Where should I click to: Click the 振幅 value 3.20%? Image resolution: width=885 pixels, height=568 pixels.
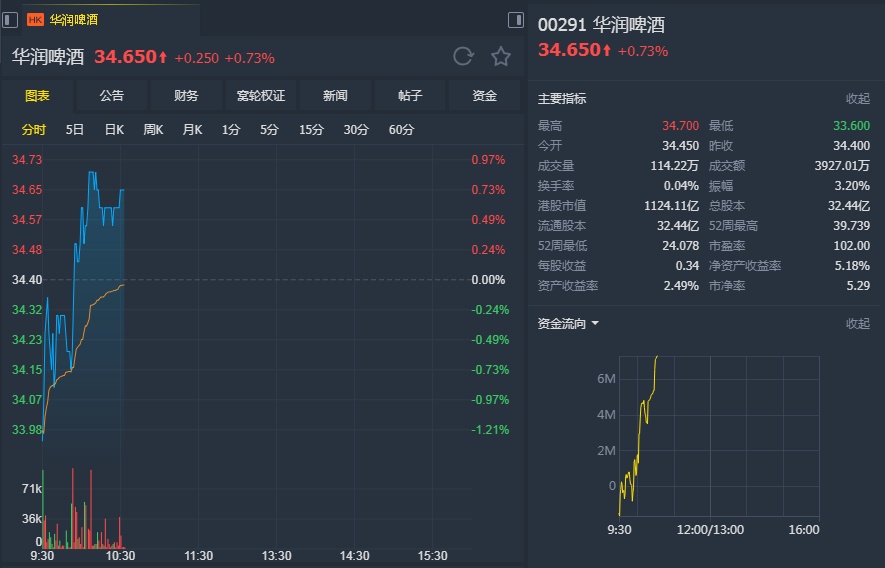tap(852, 186)
